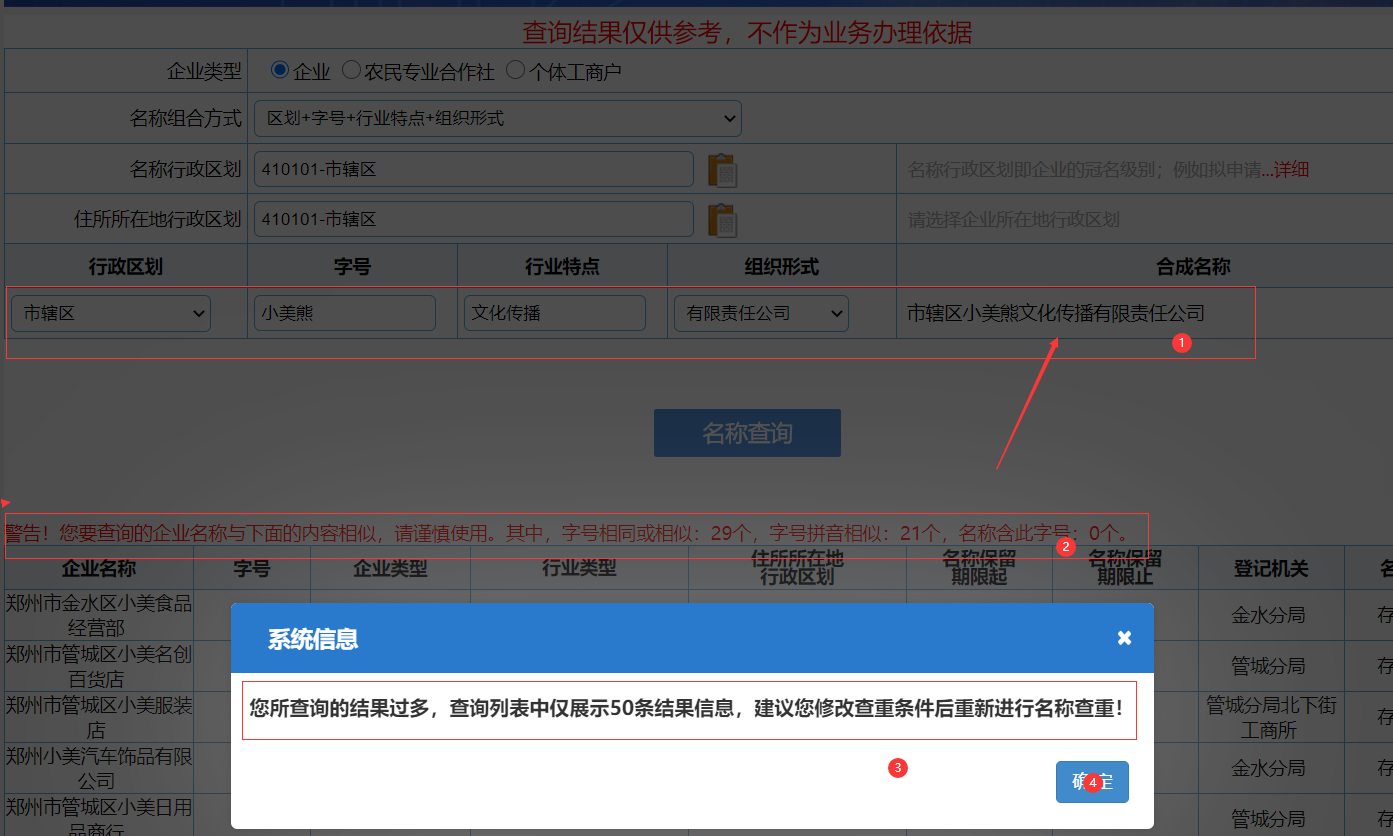Click the 名称查询 button
Screen dimensions: 1393x836
click(746, 433)
